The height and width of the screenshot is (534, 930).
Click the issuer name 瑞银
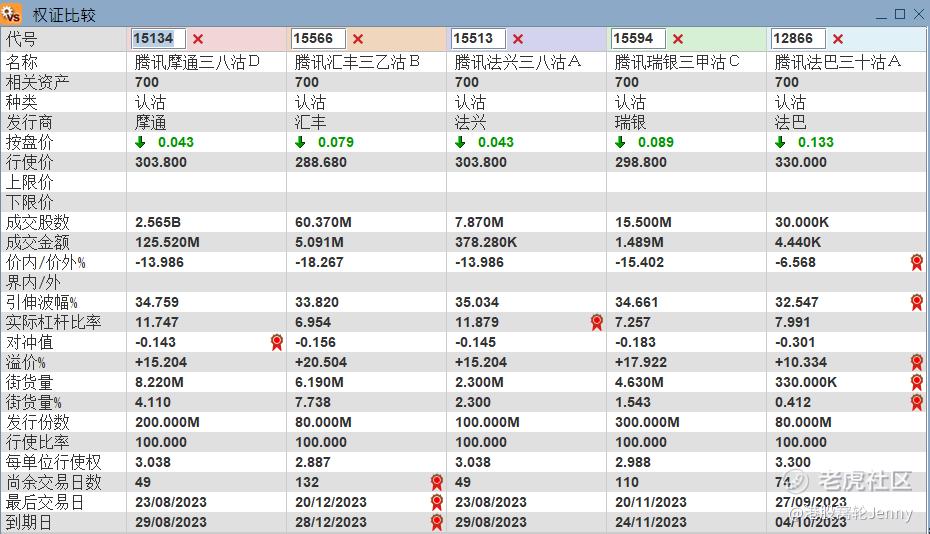tap(630, 122)
